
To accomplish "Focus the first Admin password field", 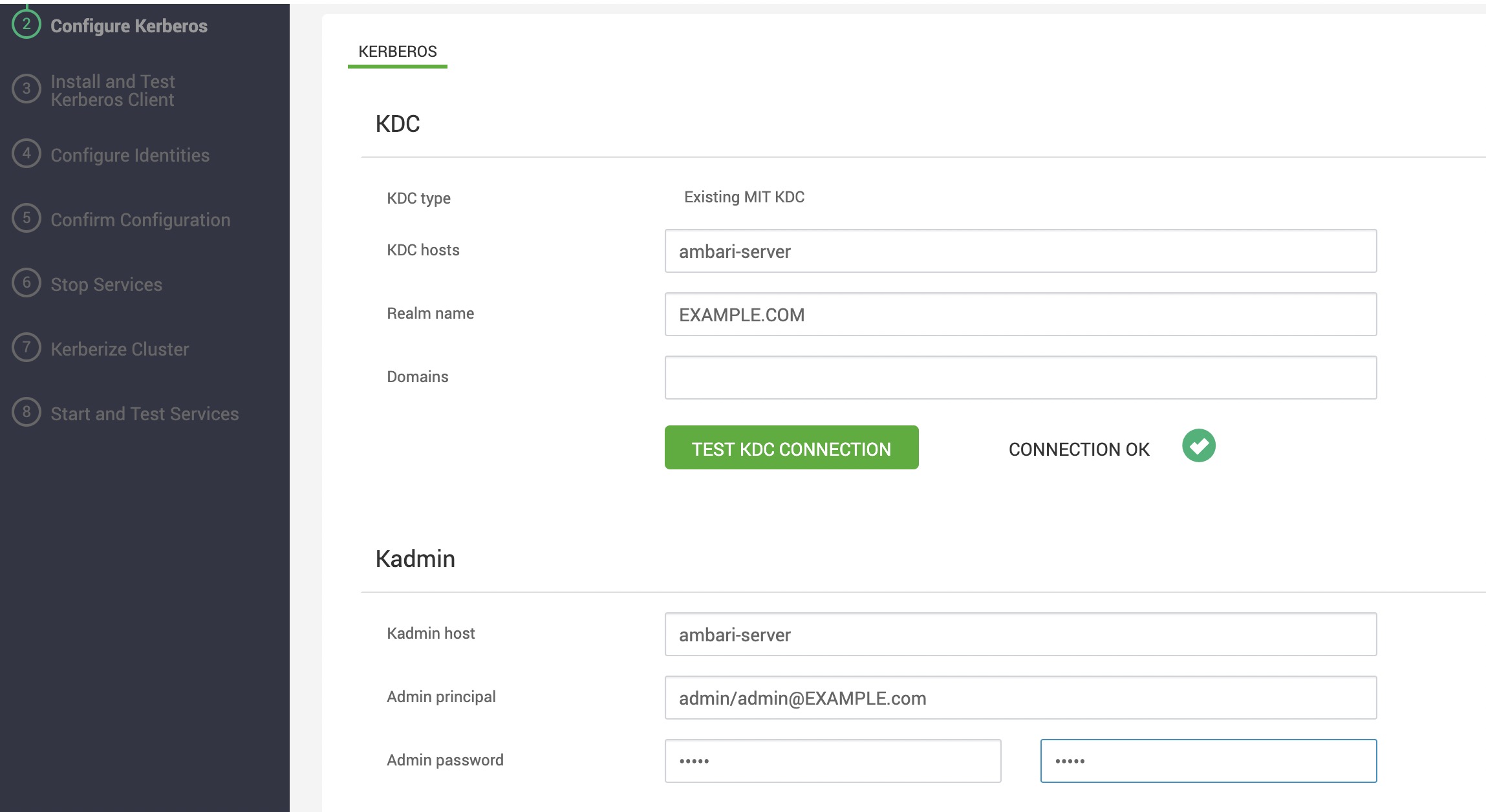I will (832, 761).
